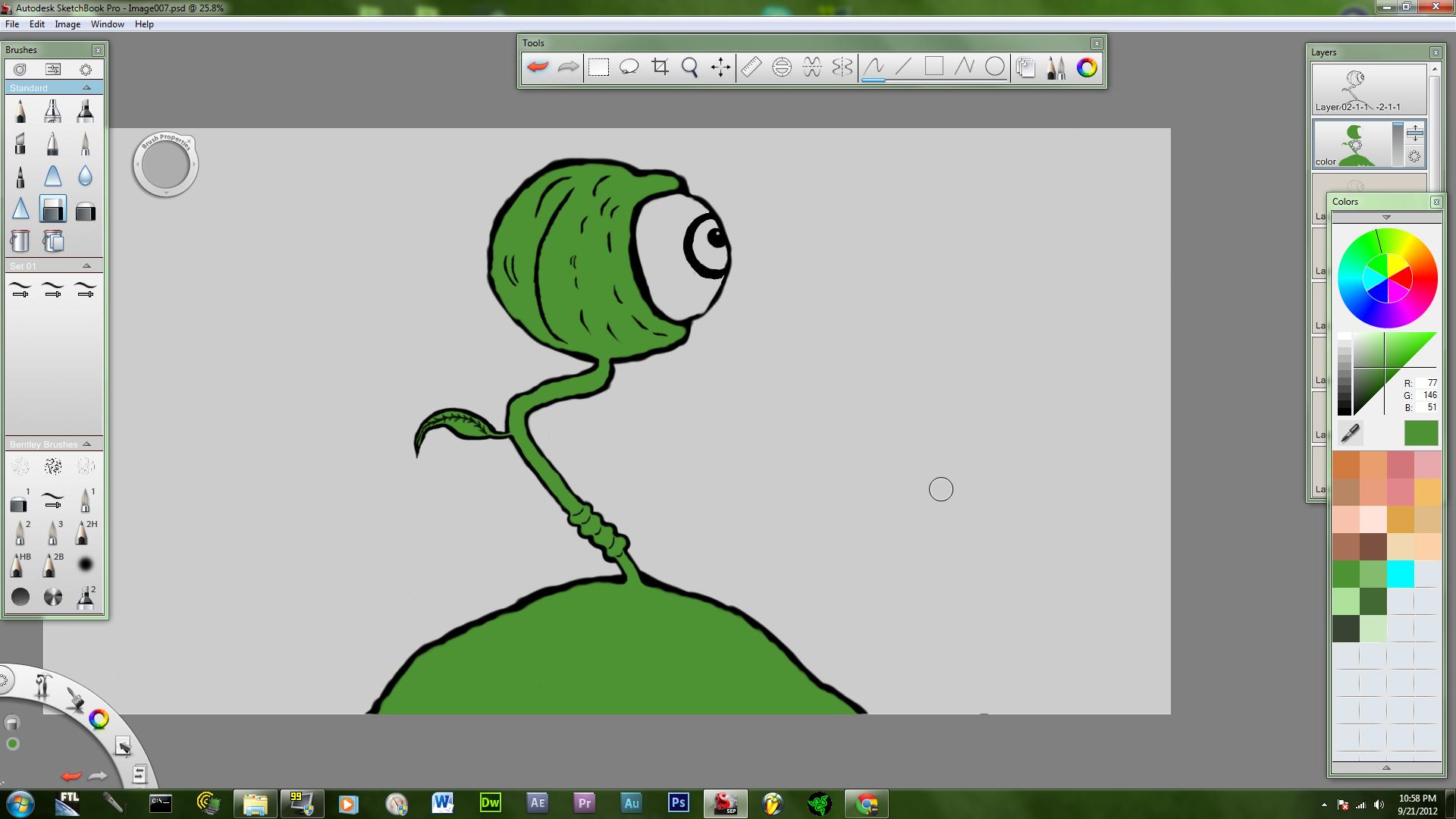Open the color wheel in corner lagoon
This screenshot has height=819, width=1456.
coord(99,719)
